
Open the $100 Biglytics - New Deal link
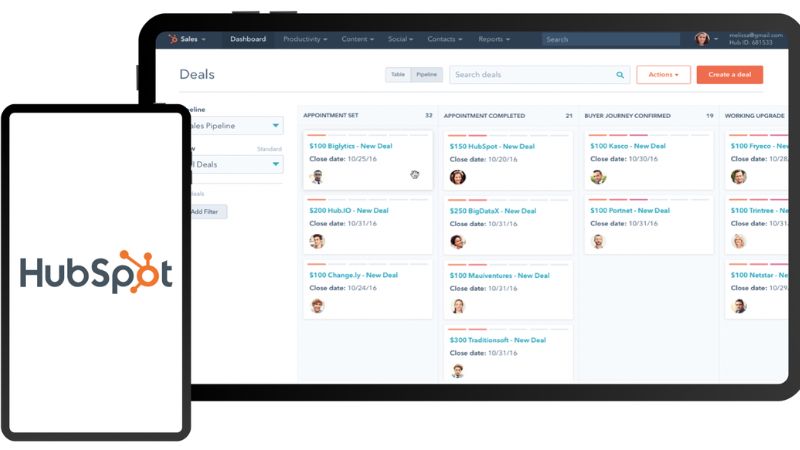[351, 146]
